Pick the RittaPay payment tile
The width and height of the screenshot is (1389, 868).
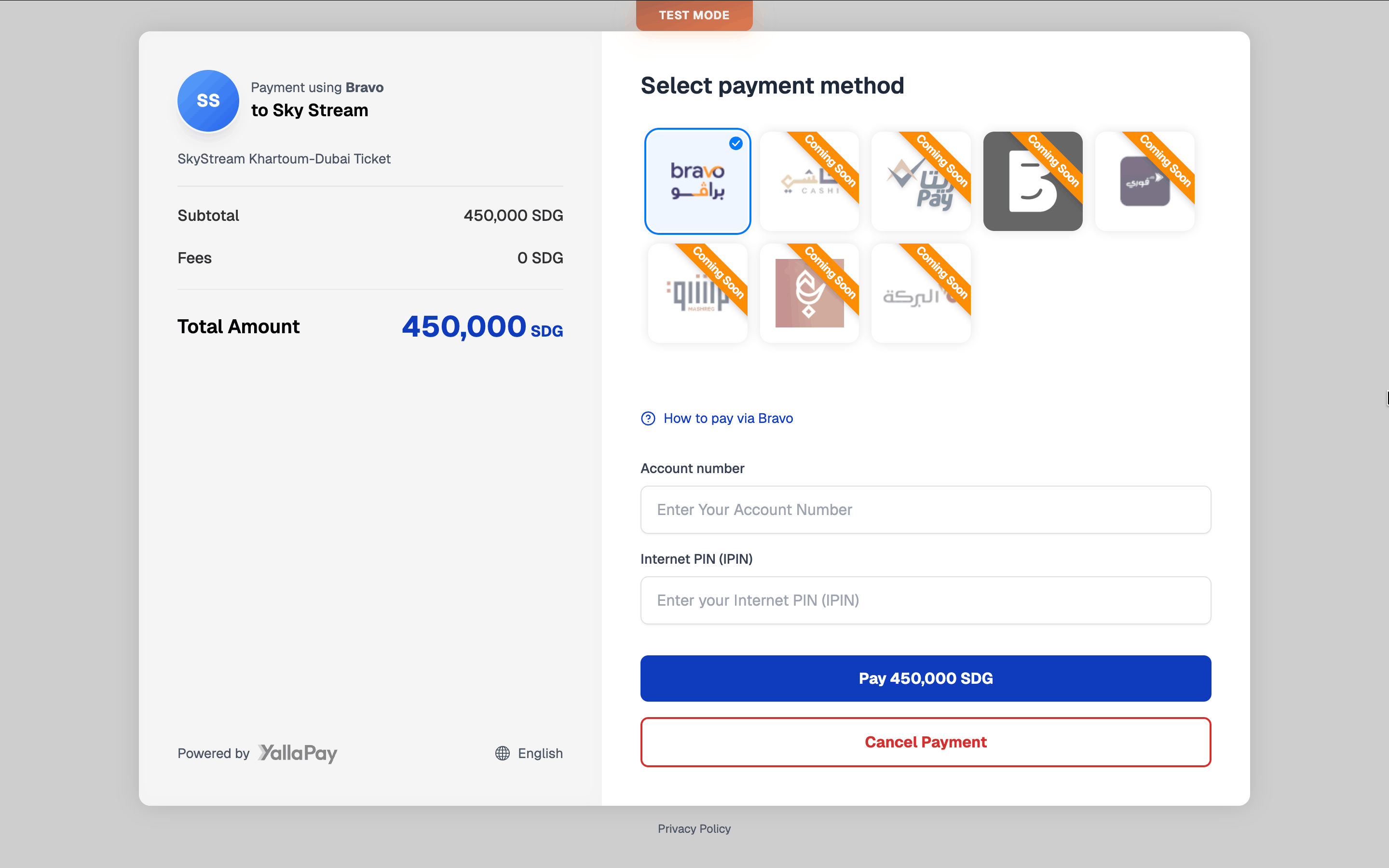[x=921, y=181]
